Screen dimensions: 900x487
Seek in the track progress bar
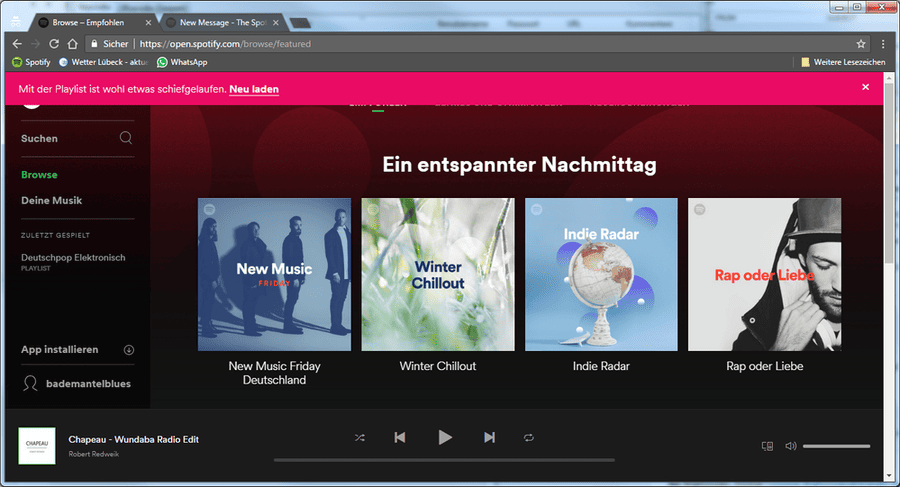(444, 460)
